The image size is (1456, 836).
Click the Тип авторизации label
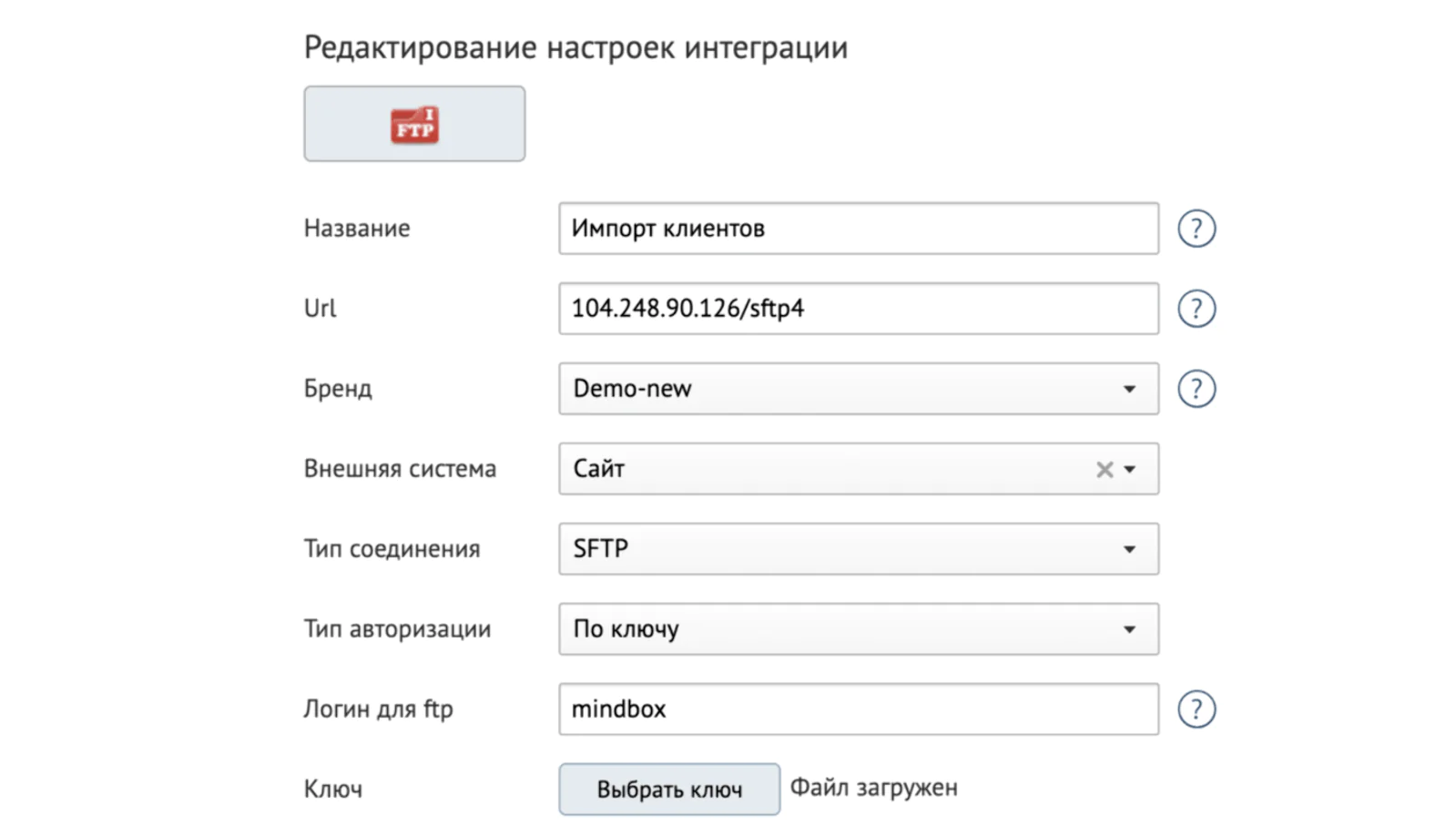coord(397,629)
